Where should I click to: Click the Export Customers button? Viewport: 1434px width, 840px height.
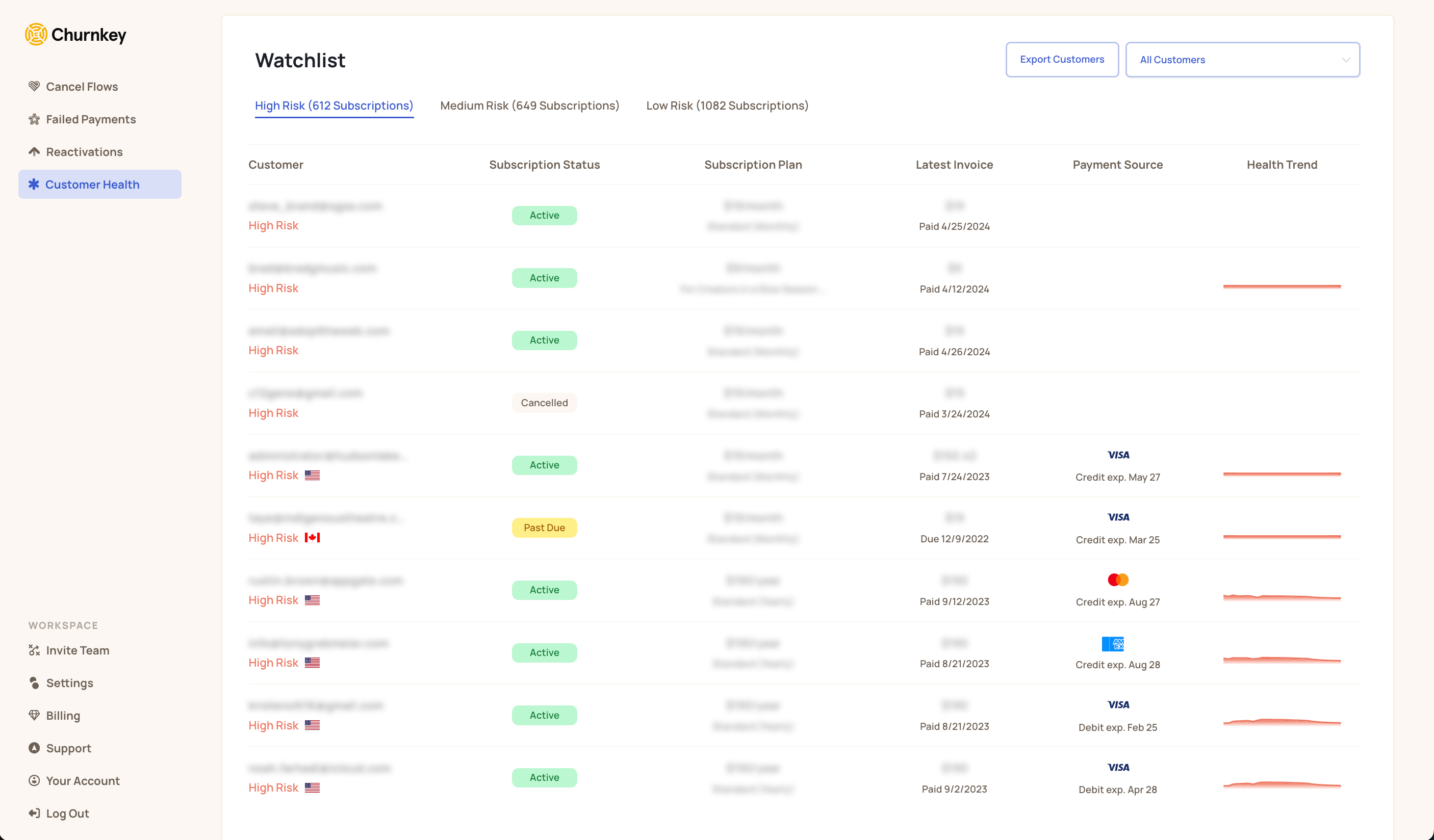1062,59
